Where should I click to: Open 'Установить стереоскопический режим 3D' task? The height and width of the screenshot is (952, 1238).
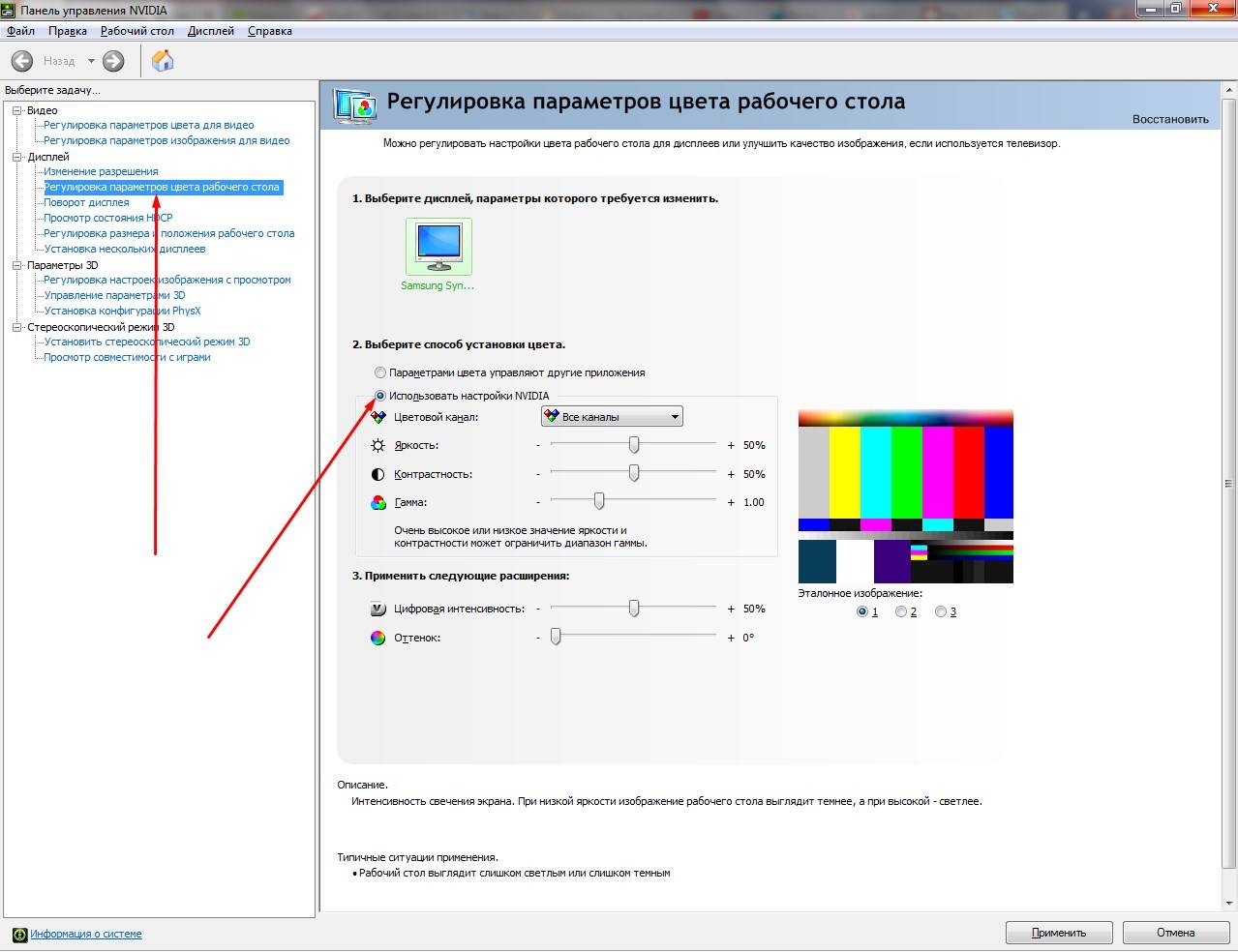(x=147, y=342)
